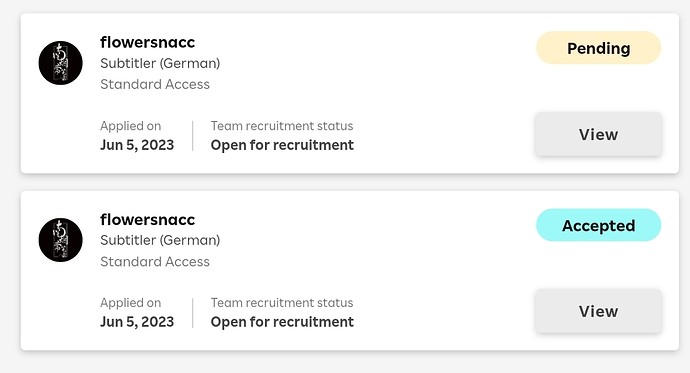Click the cyan Accepted status badge
This screenshot has height=373, width=690.
coord(598,225)
